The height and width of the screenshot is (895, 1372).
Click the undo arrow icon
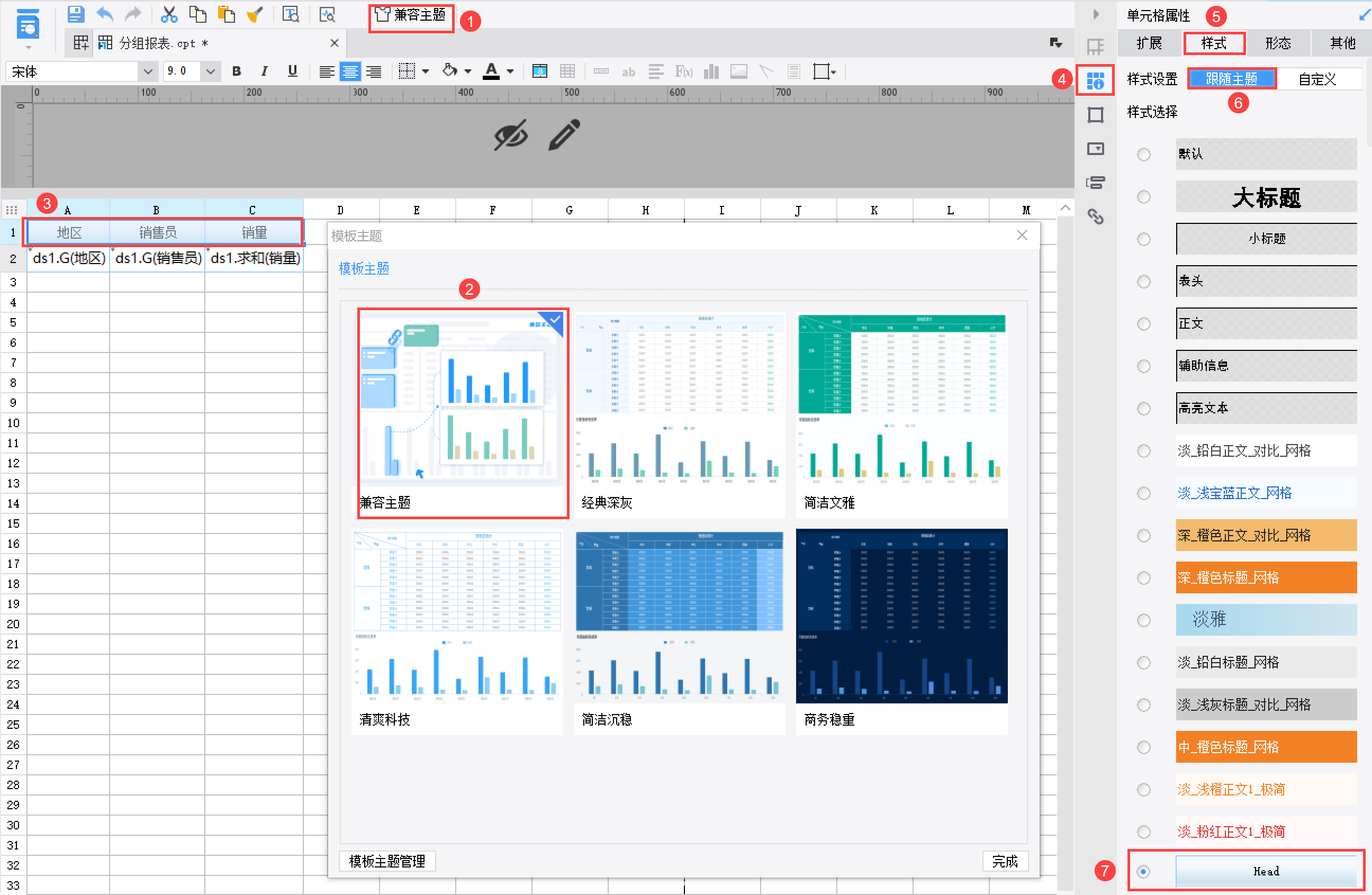pyautogui.click(x=105, y=14)
